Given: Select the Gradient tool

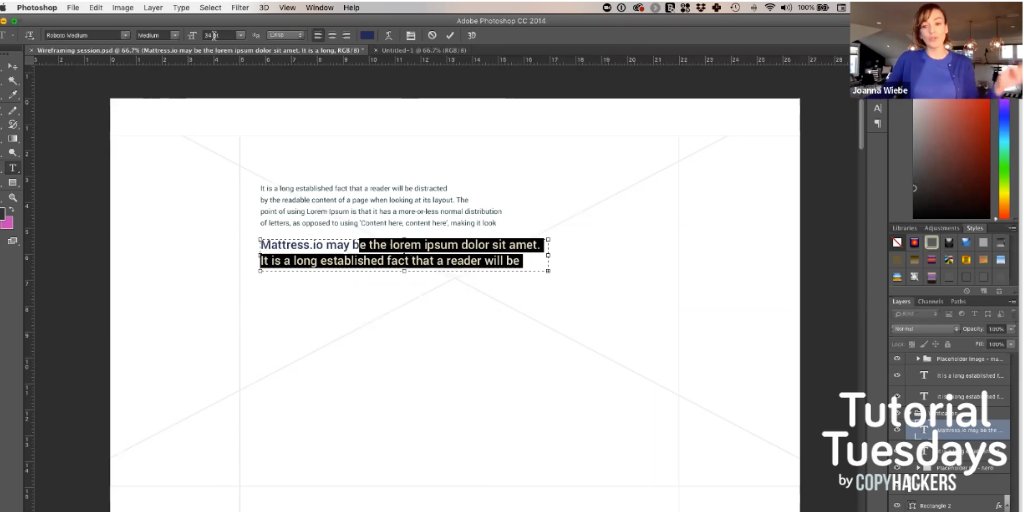Looking at the screenshot, I should click(x=12, y=138).
